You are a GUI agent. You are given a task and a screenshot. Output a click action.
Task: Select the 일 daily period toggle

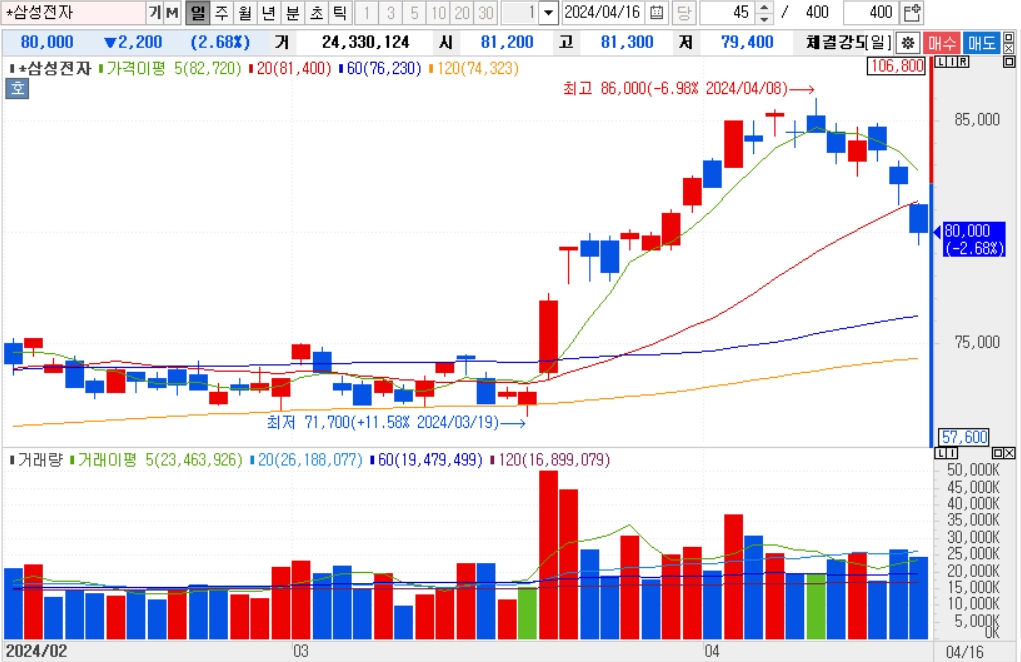(x=197, y=12)
